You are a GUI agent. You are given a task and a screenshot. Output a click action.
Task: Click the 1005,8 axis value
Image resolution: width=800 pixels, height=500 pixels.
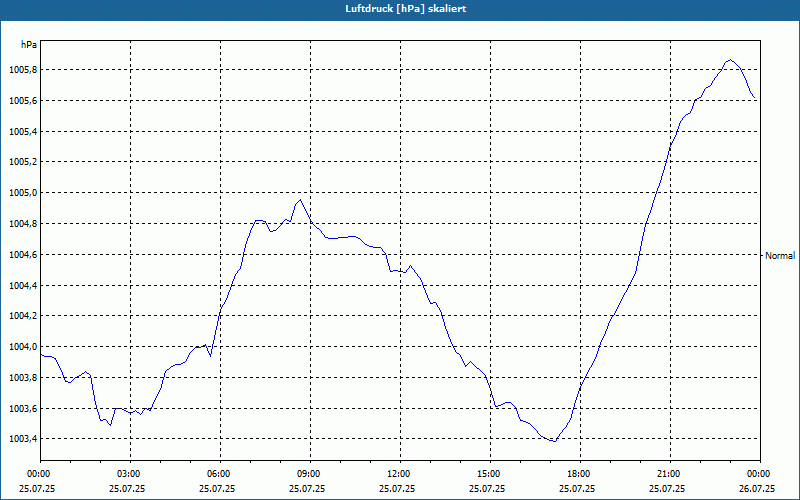(x=23, y=70)
